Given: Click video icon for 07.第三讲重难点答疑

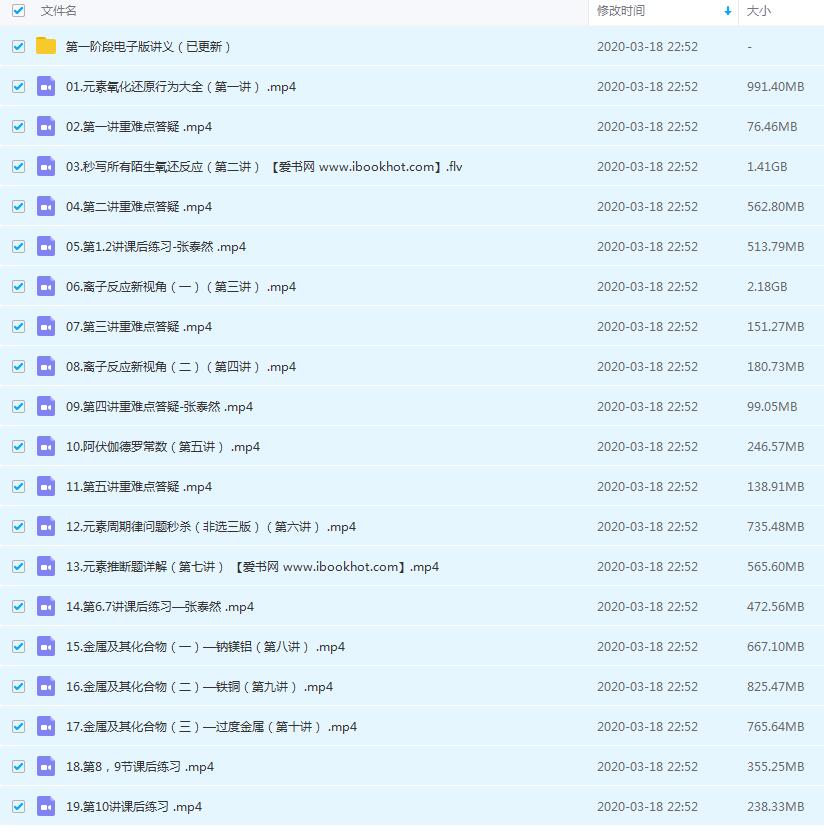Looking at the screenshot, I should click(46, 326).
